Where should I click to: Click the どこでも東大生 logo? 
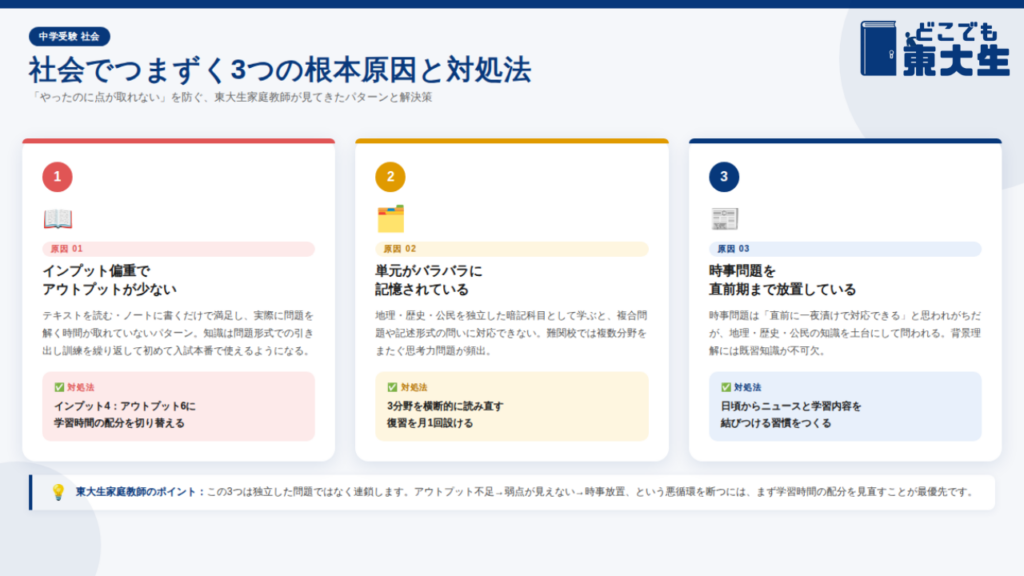click(x=935, y=48)
